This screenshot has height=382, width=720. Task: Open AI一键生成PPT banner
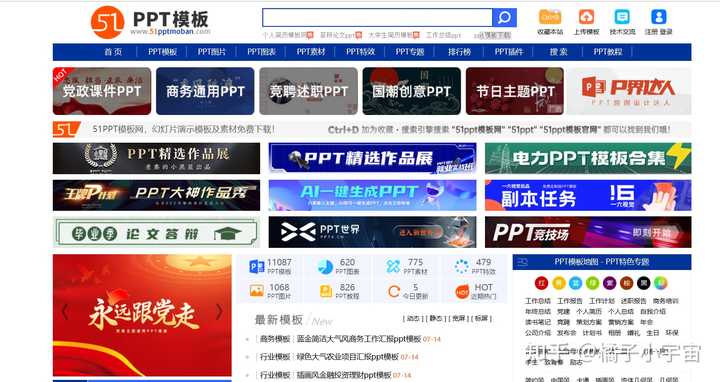pos(372,195)
